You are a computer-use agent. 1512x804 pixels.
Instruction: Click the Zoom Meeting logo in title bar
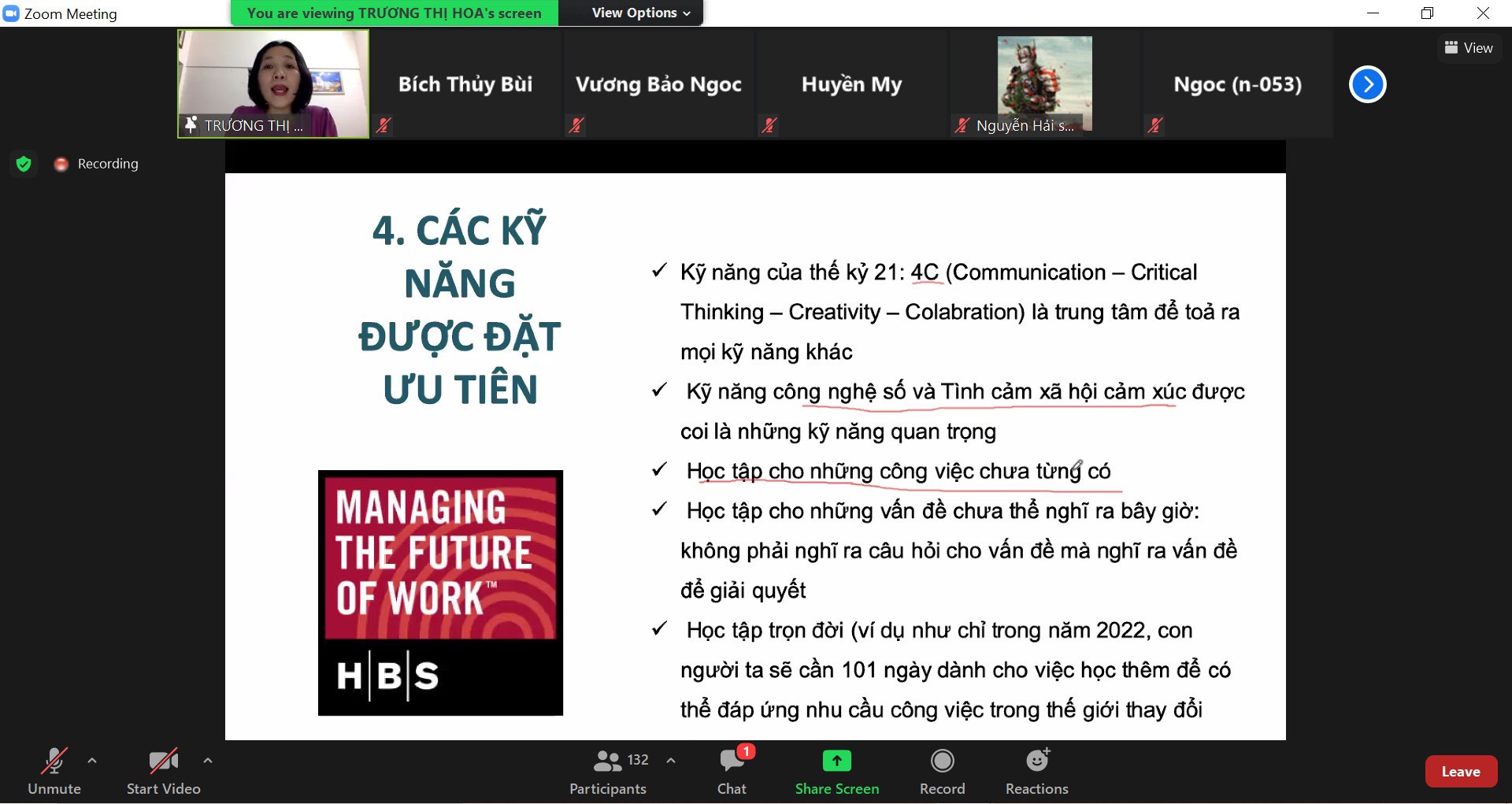[x=11, y=13]
